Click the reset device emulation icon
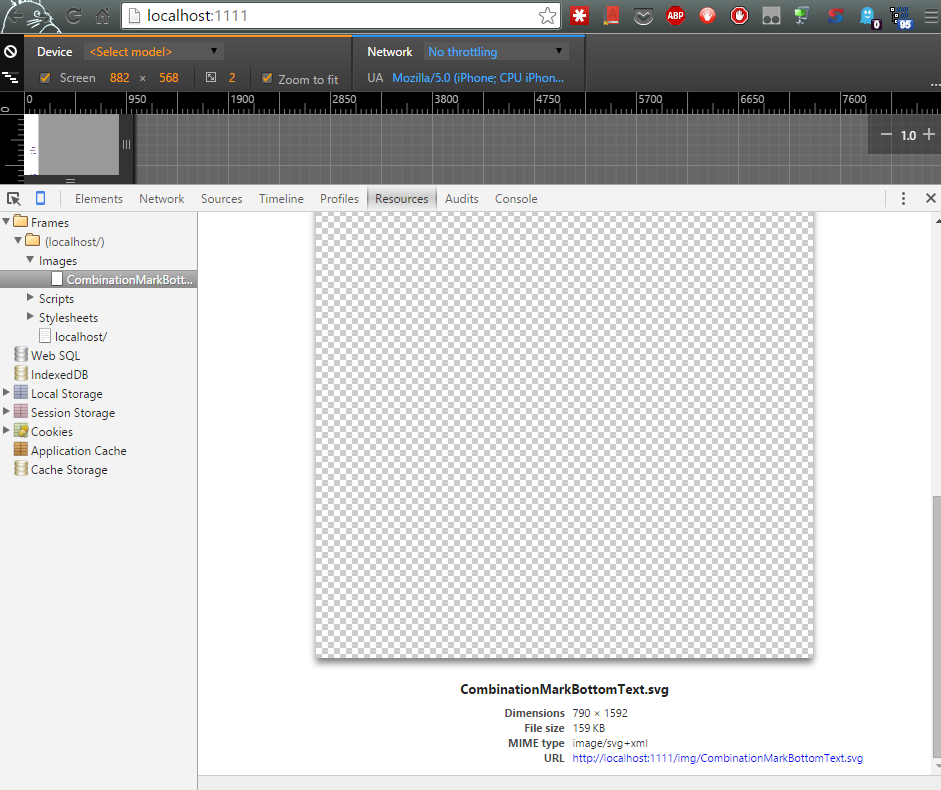 point(10,52)
